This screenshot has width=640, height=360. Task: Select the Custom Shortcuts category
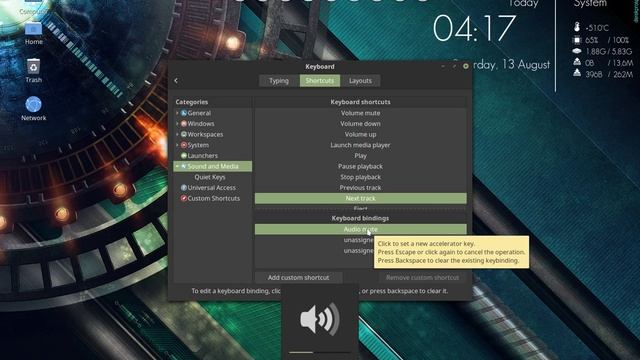213,198
